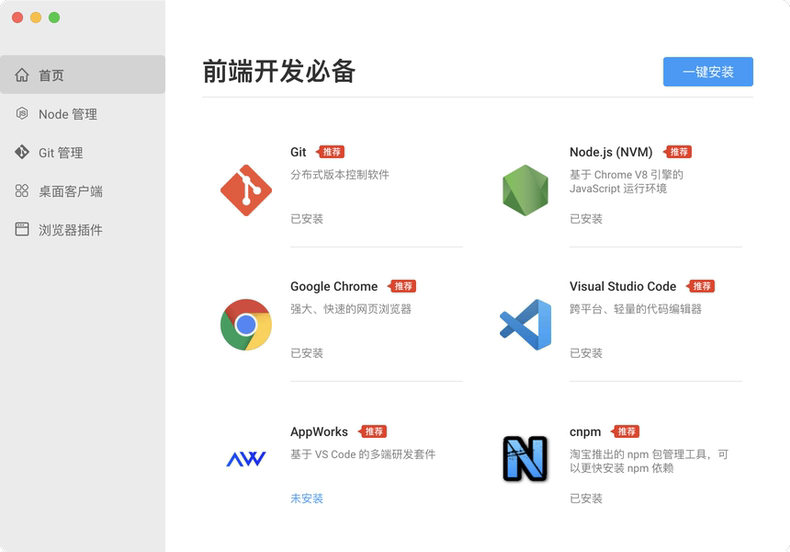
Task: Click 已安装 status under Node.js (NVM)
Action: click(x=586, y=219)
